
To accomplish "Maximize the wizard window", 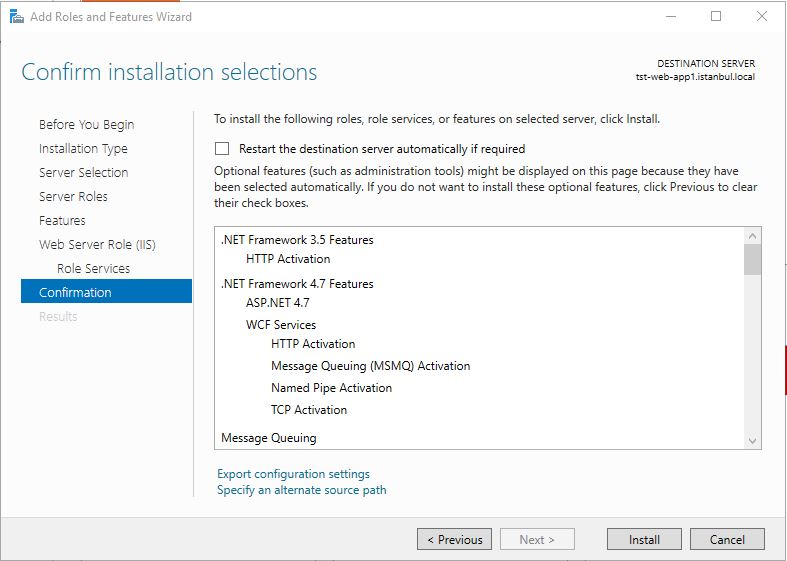I will coord(716,17).
